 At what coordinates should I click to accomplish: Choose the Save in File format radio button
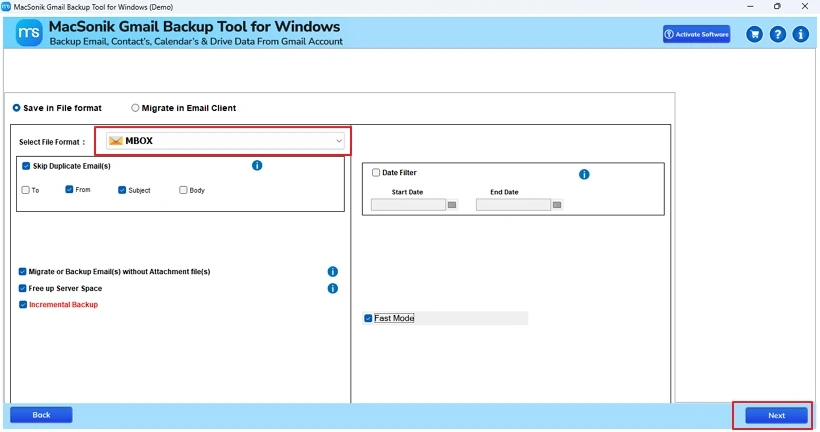(16, 108)
